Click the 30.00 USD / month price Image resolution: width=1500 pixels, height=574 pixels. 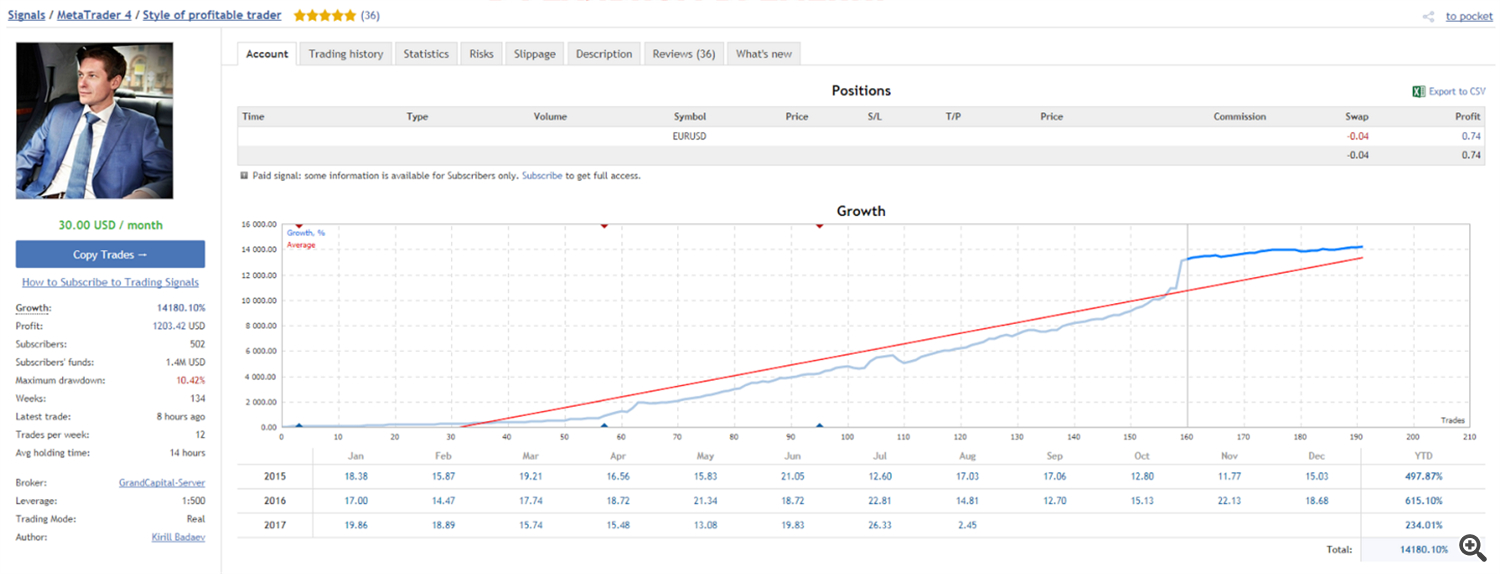110,225
